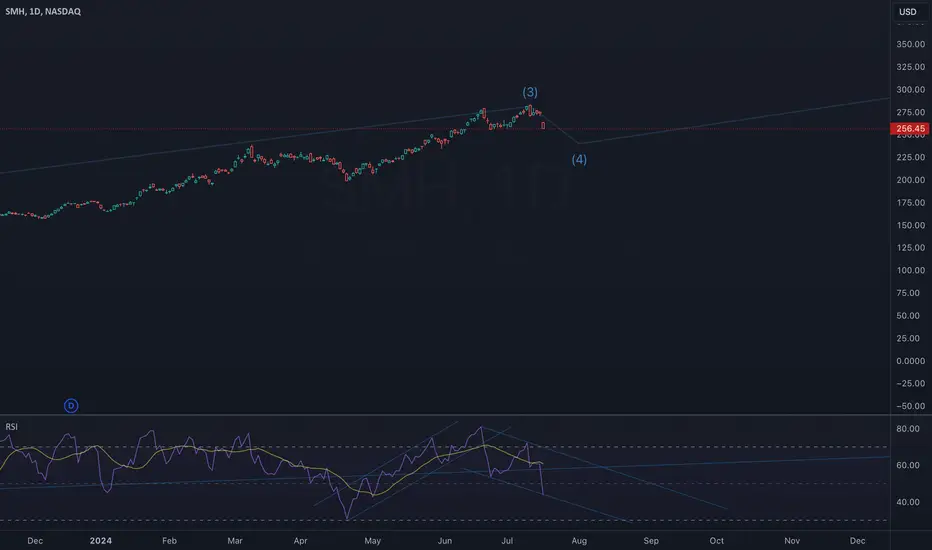Click the 275.00 price axis value
The image size is (932, 550).
pyautogui.click(x=911, y=112)
